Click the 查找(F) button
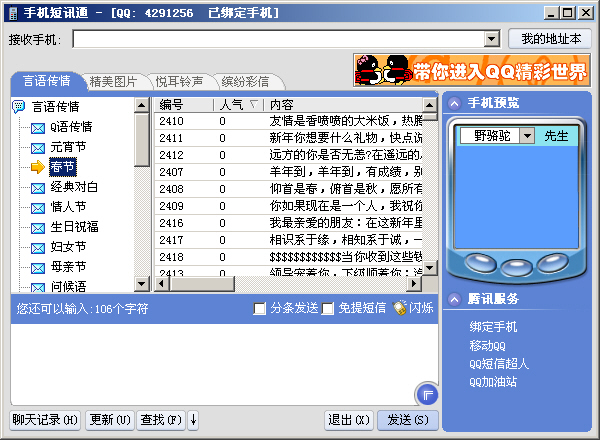 [x=161, y=420]
